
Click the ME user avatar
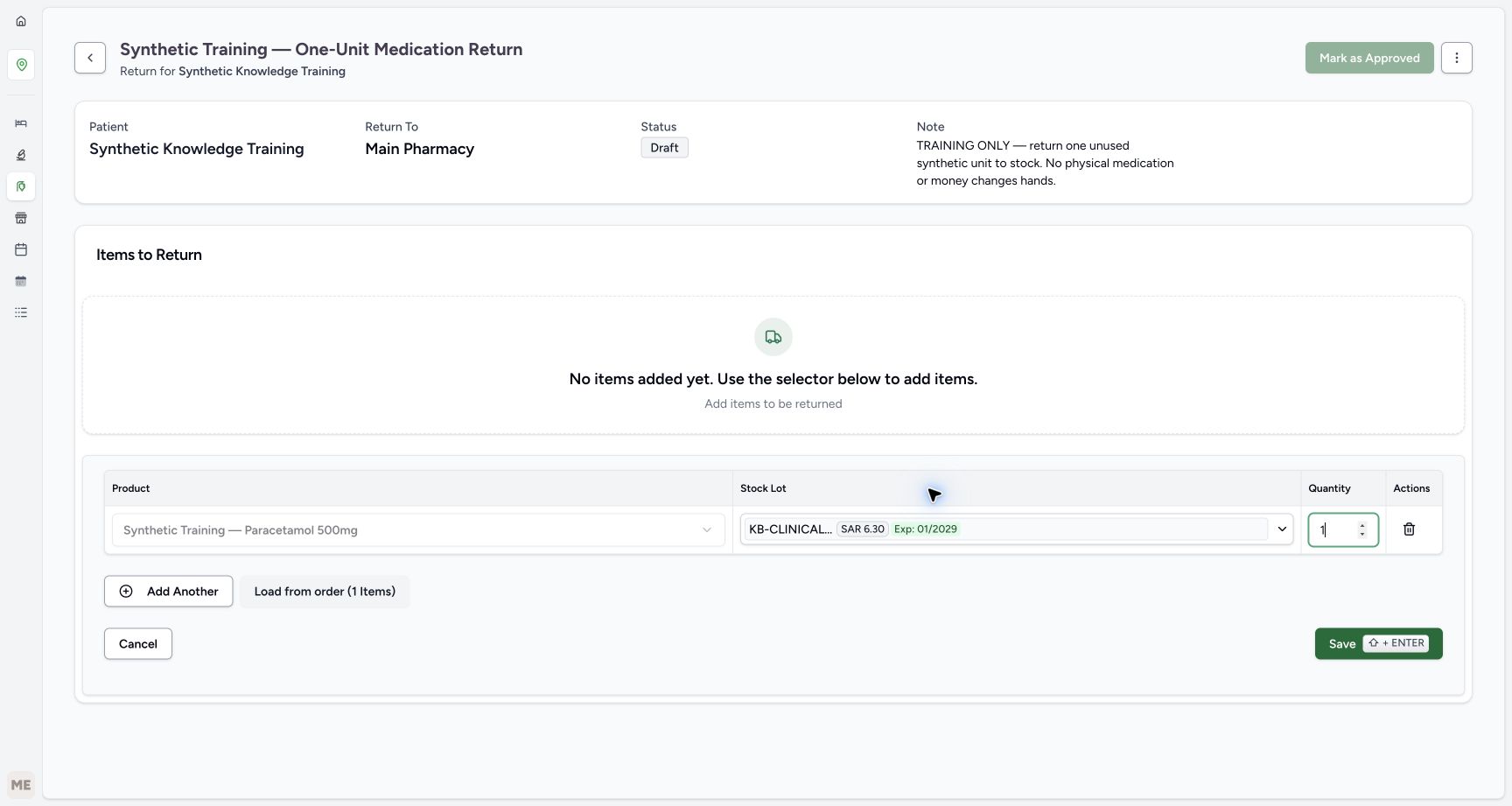(21, 785)
